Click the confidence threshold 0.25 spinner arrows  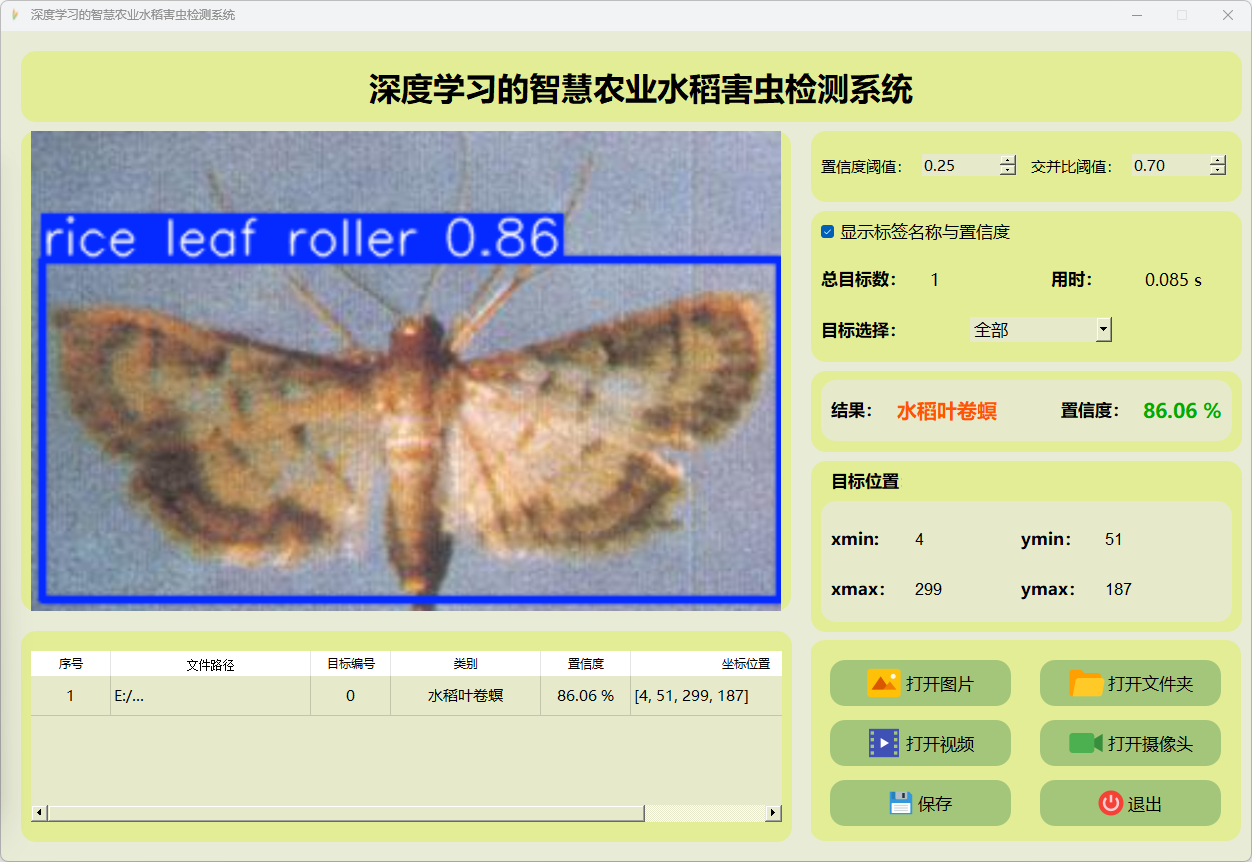tap(1007, 166)
